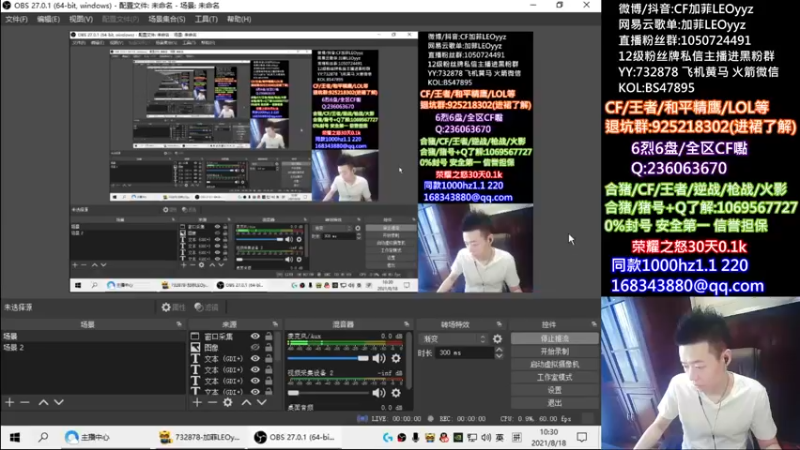Click 退出 to exit OBS
800x450 pixels.
pyautogui.click(x=555, y=403)
